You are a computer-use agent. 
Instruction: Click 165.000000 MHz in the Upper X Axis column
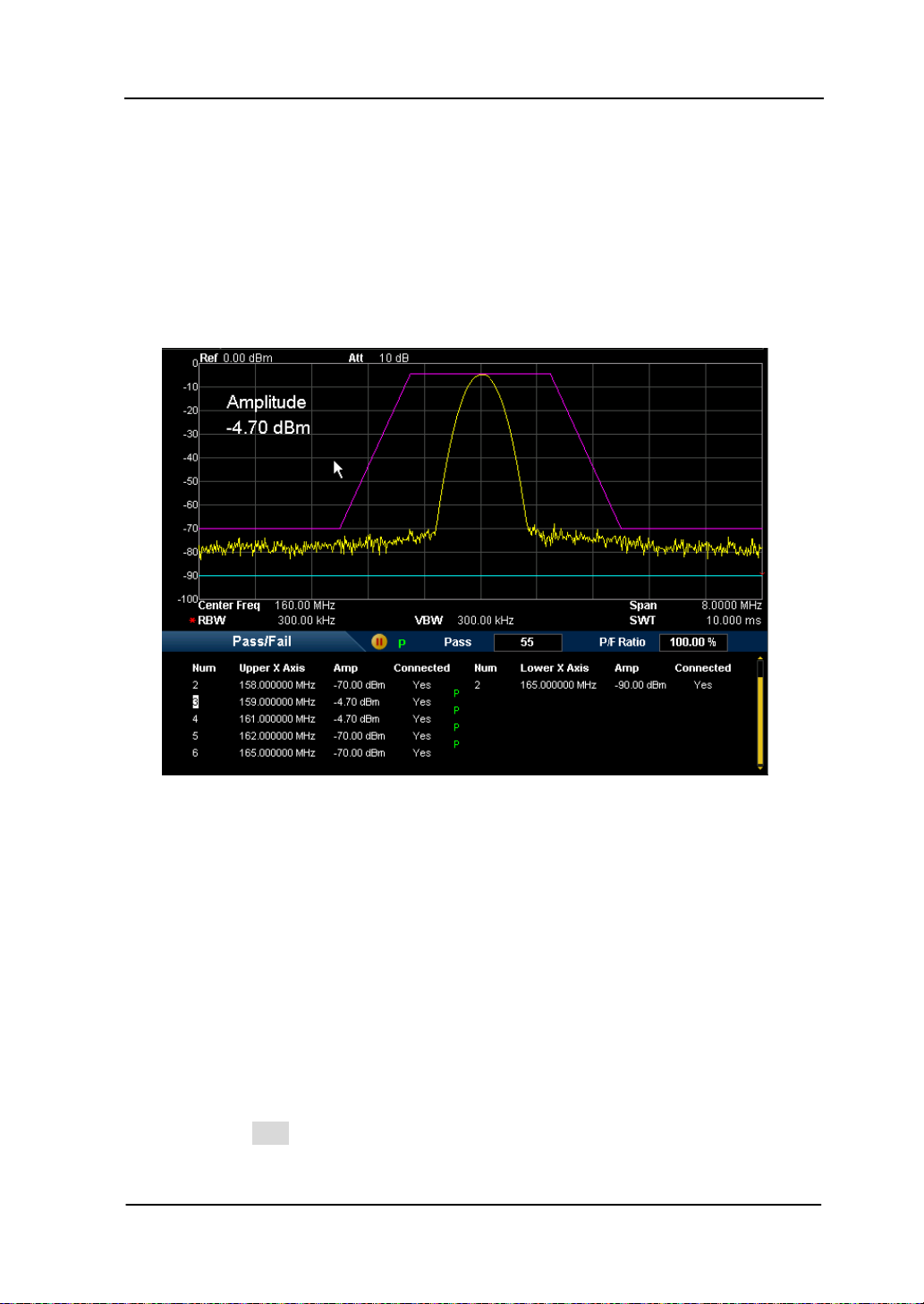pos(277,753)
